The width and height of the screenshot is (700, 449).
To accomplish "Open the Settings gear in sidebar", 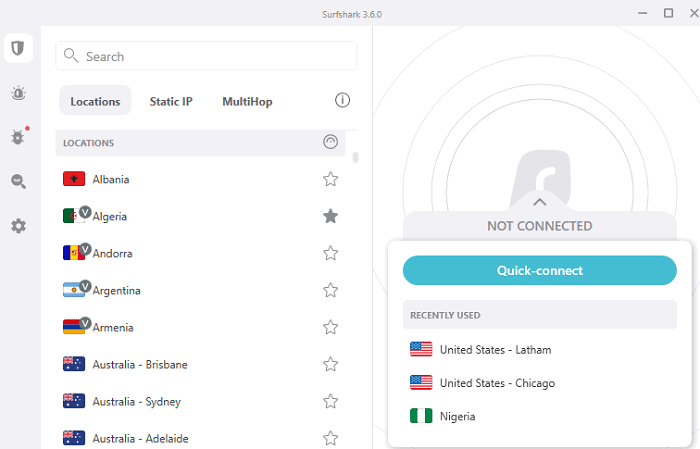I will (18, 226).
